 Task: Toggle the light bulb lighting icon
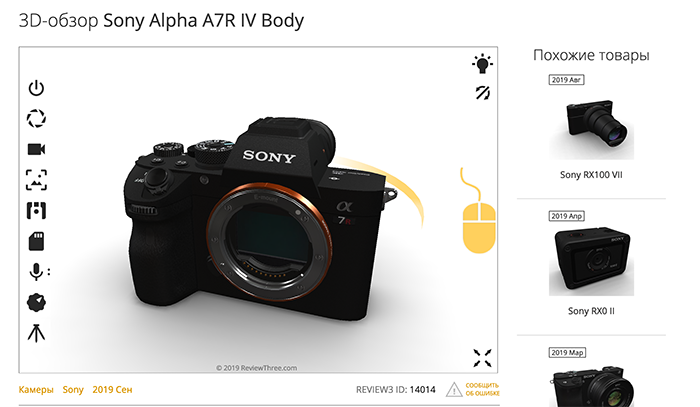pos(482,63)
